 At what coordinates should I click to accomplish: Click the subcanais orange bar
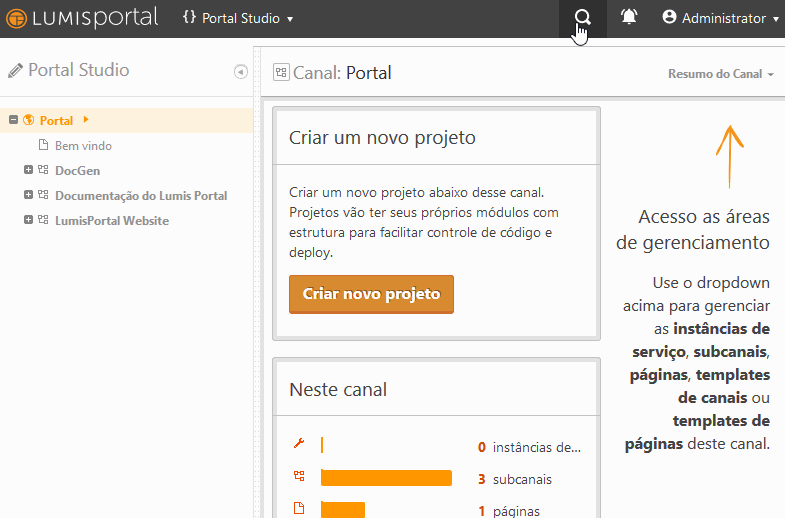386,478
